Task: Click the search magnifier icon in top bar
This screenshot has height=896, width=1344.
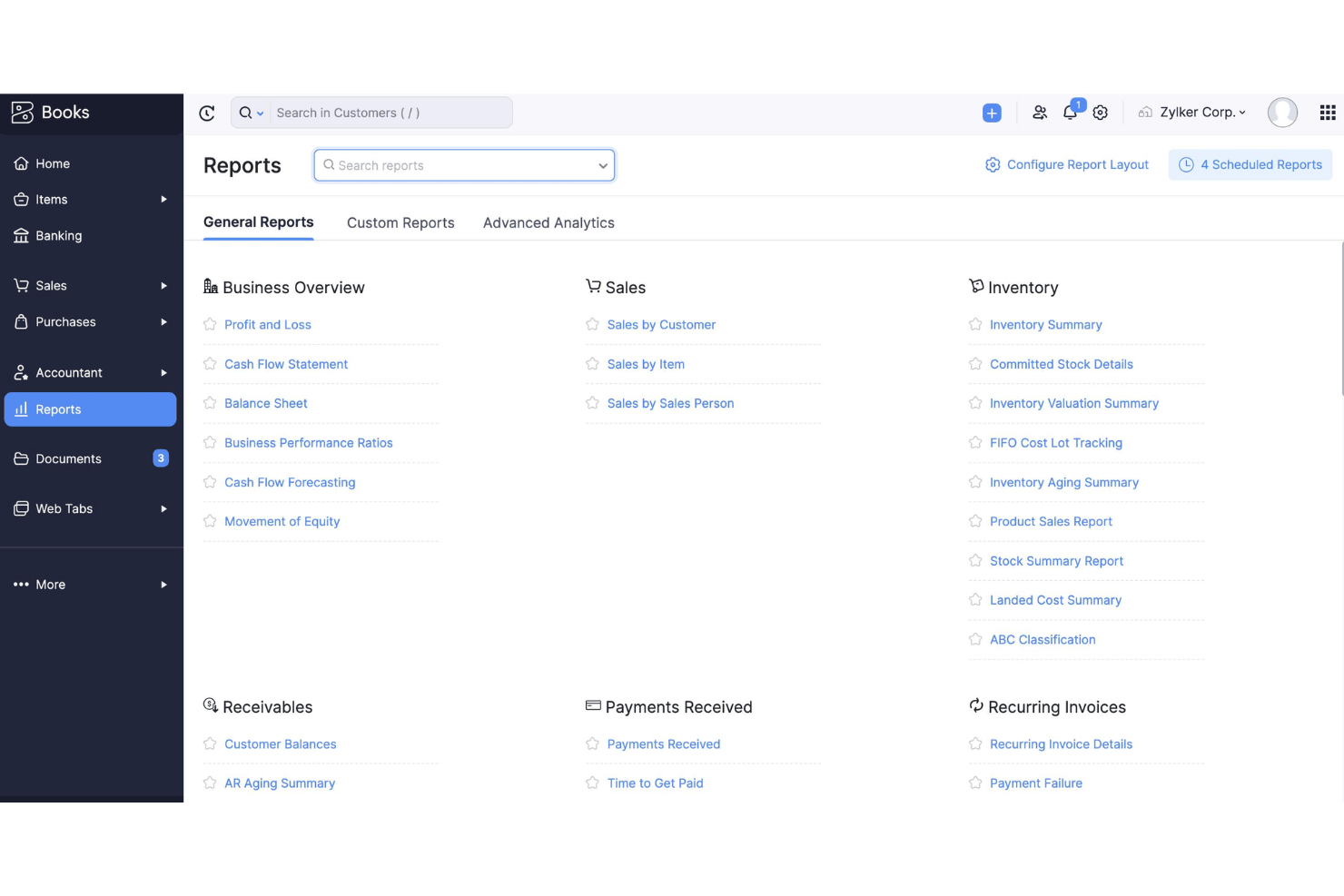Action: pyautogui.click(x=245, y=113)
